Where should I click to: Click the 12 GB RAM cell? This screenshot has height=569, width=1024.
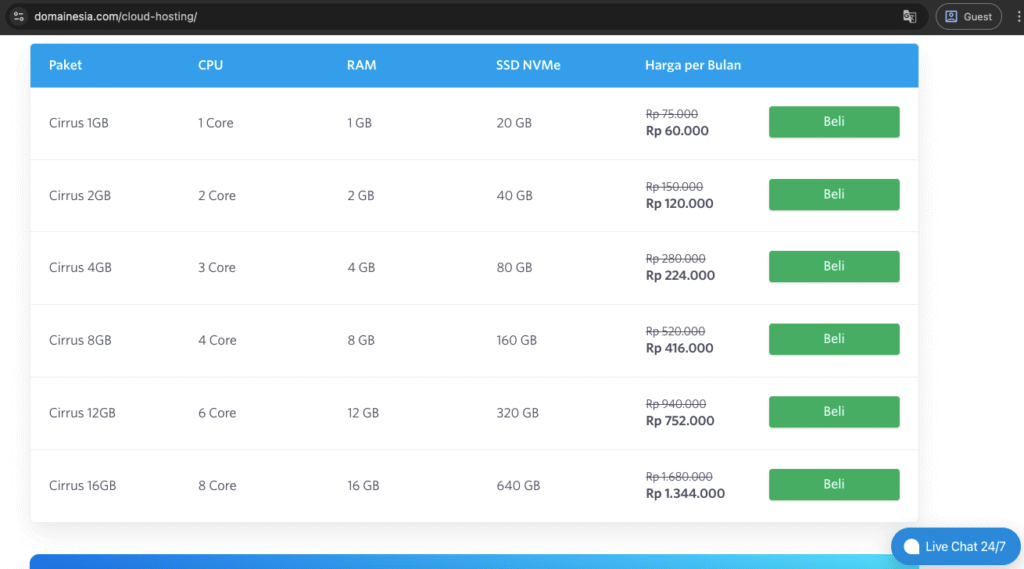coord(363,413)
